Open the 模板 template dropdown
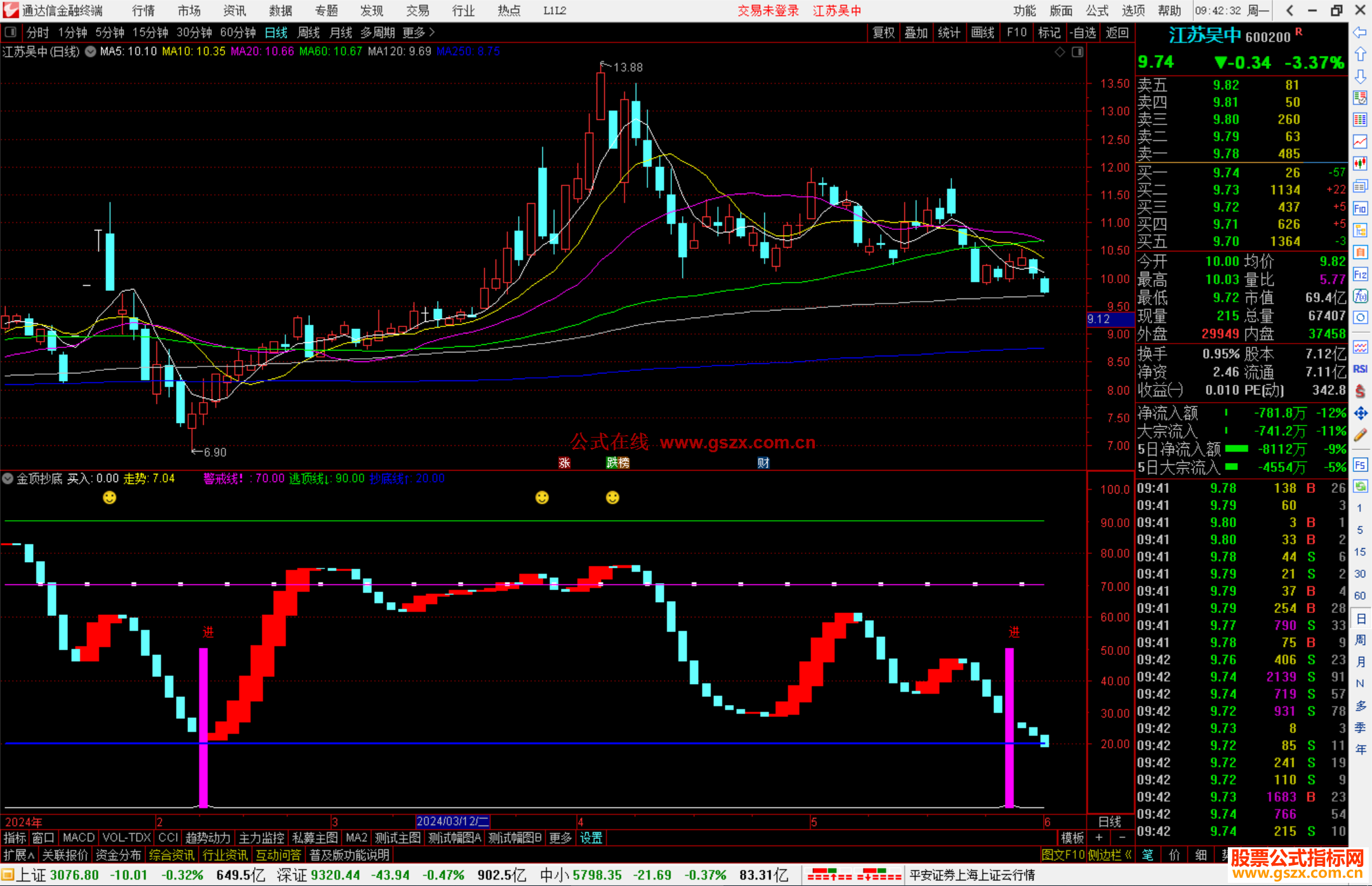 (1072, 838)
